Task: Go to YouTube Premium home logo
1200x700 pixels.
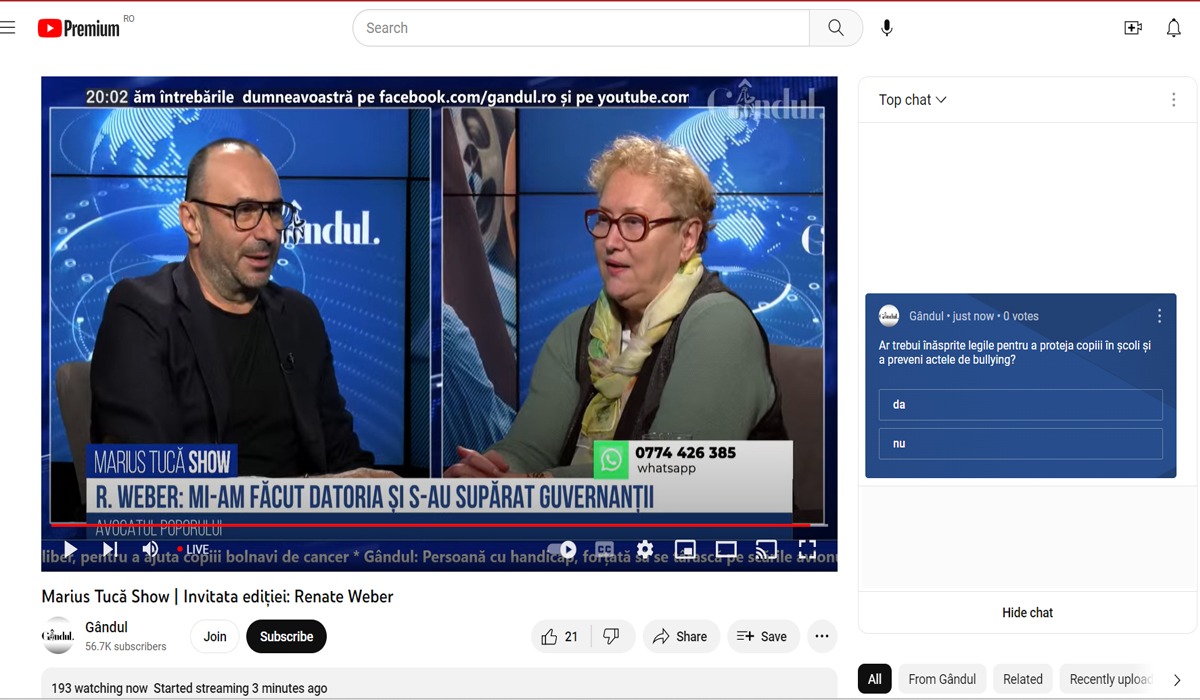Action: pos(81,28)
